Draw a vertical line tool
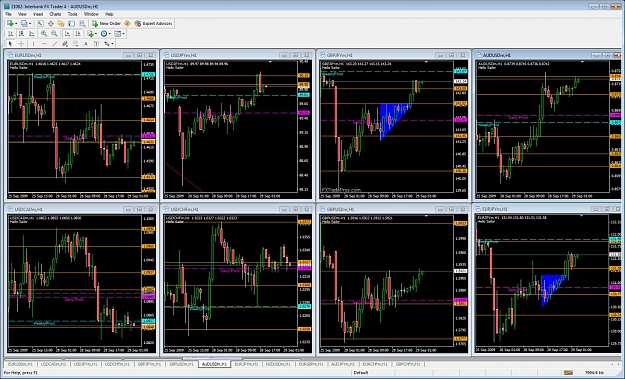 (33, 44)
